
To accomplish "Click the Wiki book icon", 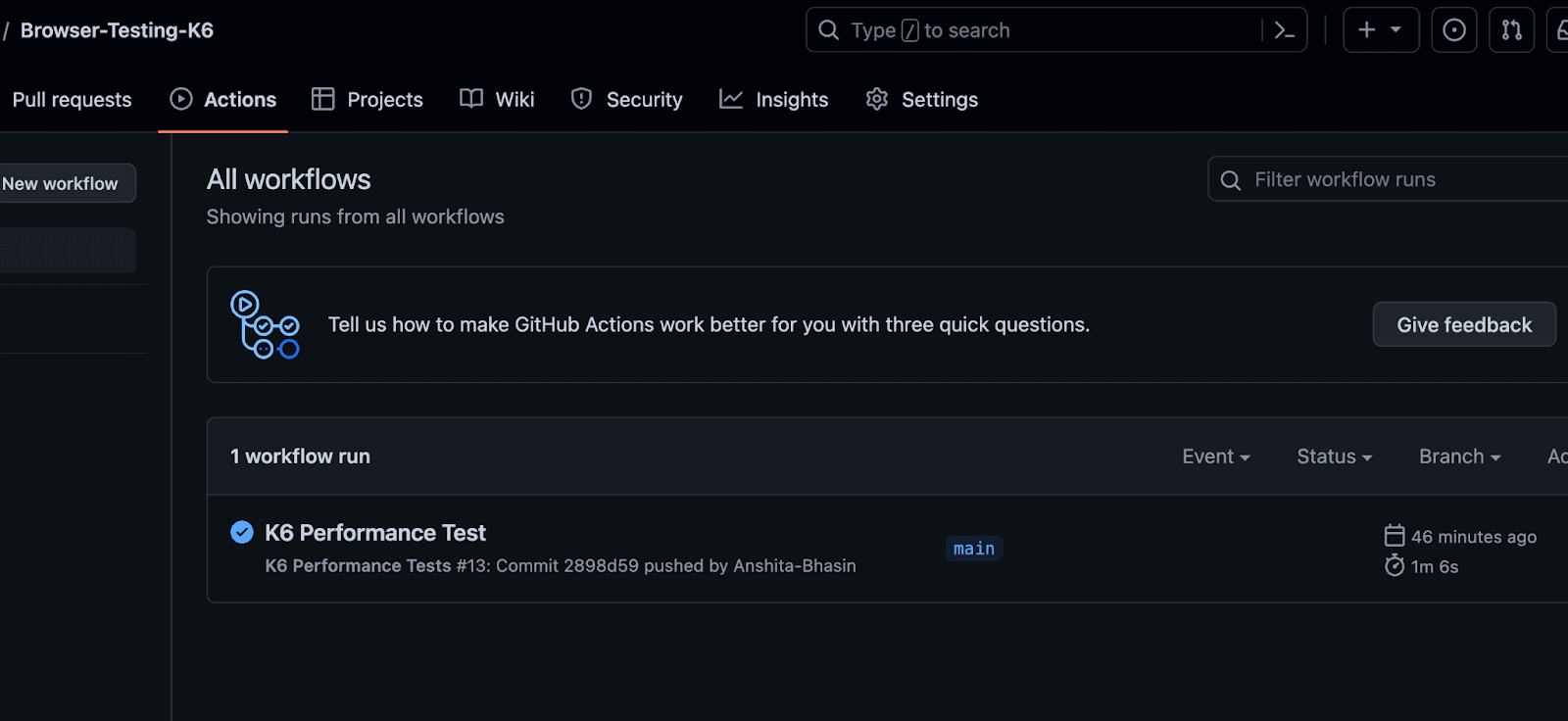I will point(471,99).
